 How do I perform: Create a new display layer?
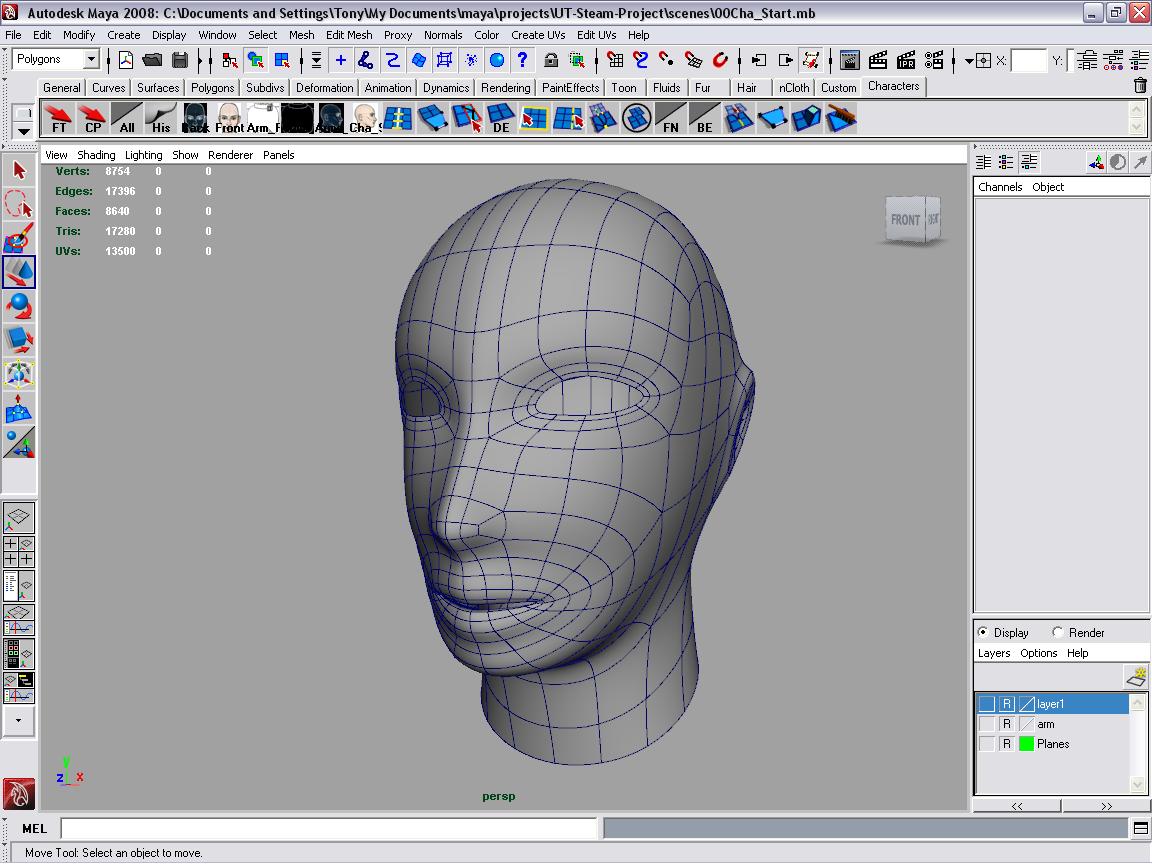pyautogui.click(x=1136, y=676)
